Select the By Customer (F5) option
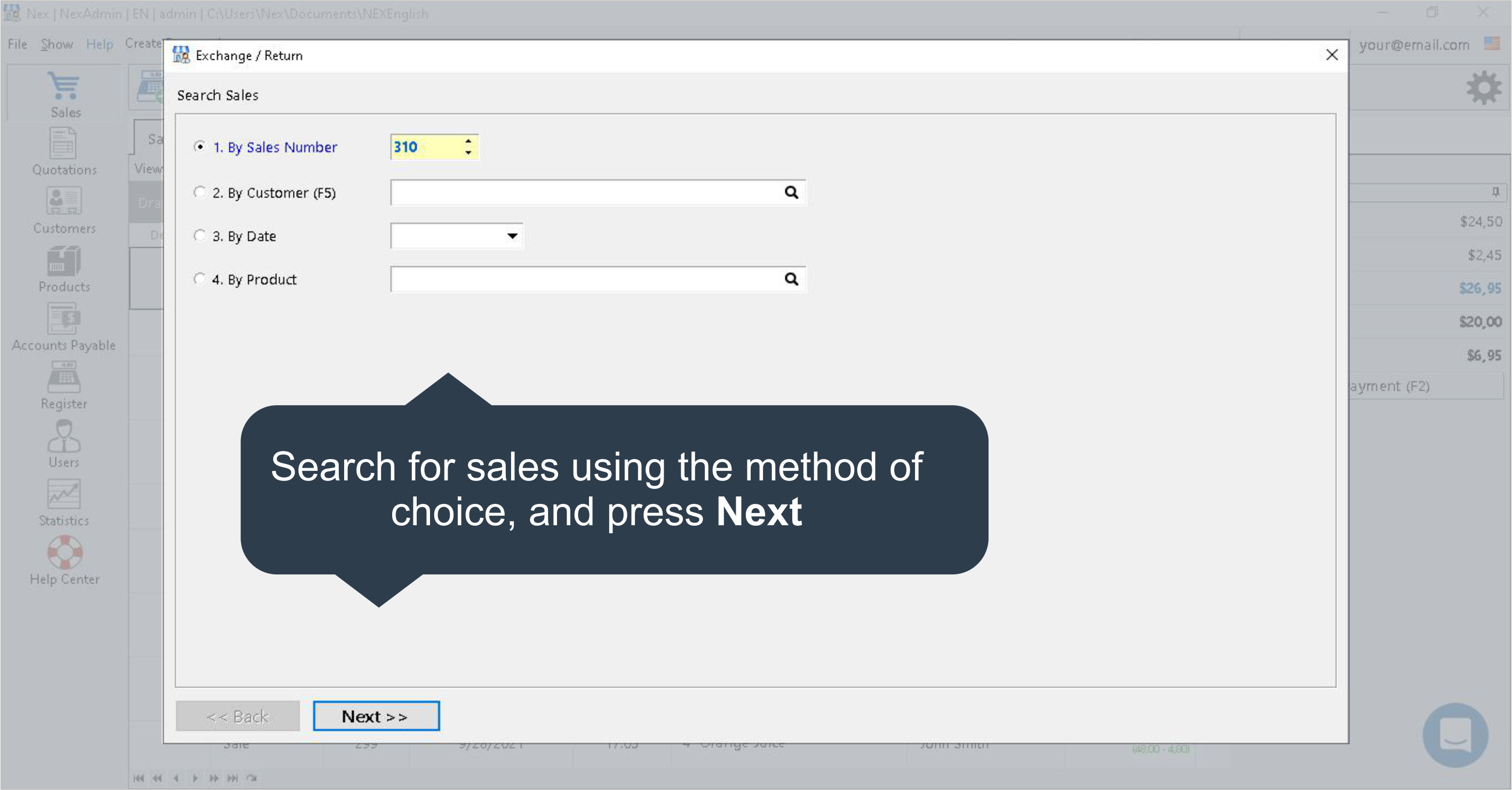This screenshot has width=1512, height=790. (200, 193)
